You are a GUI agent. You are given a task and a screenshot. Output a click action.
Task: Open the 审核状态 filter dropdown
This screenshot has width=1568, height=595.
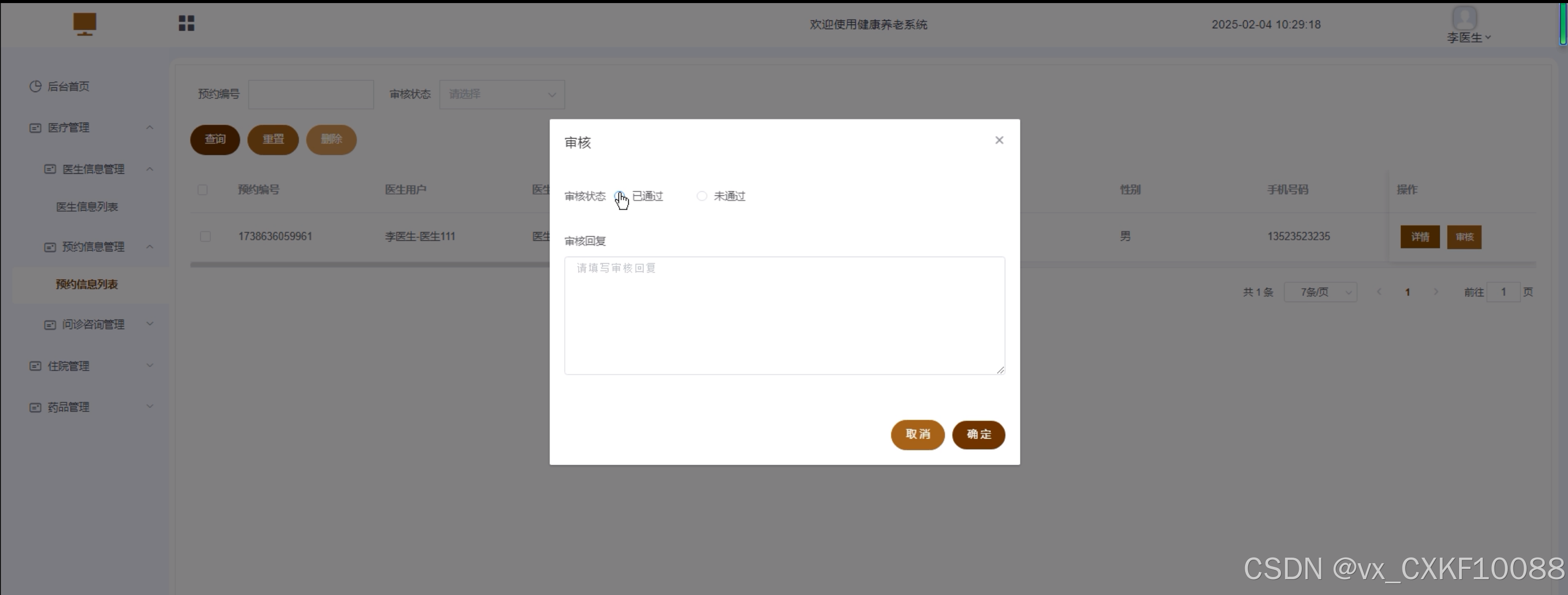[502, 95]
